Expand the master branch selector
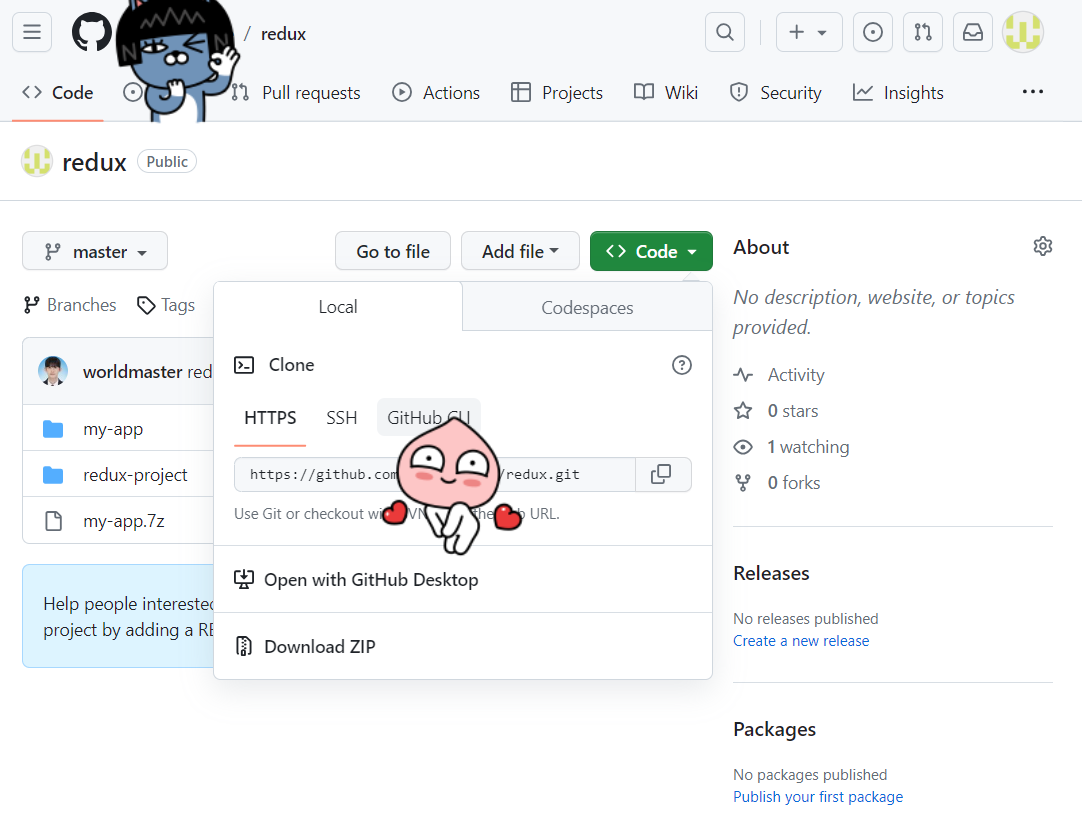Viewport: 1082px width, 827px height. [95, 251]
